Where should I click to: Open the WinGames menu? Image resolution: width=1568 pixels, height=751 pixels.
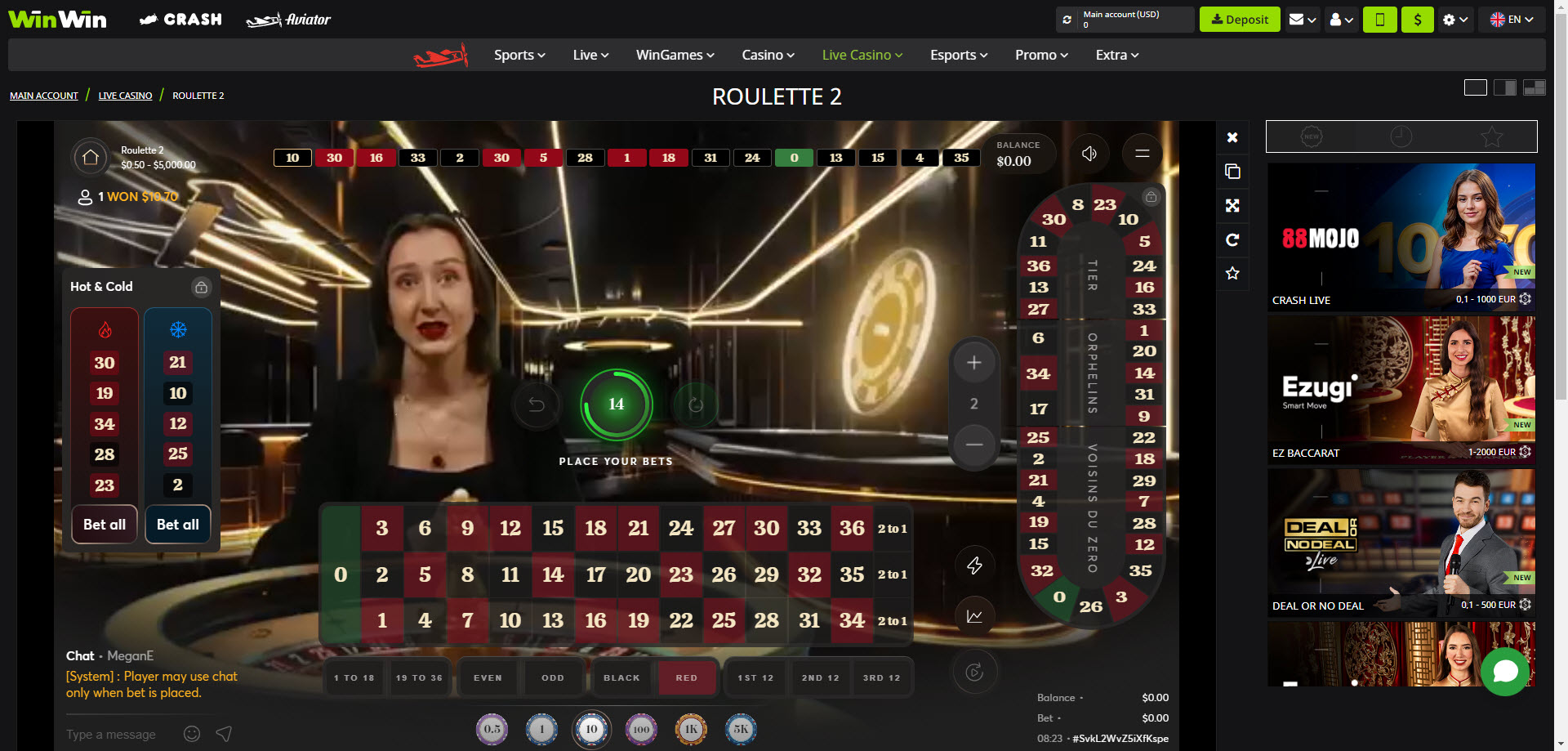(x=675, y=55)
